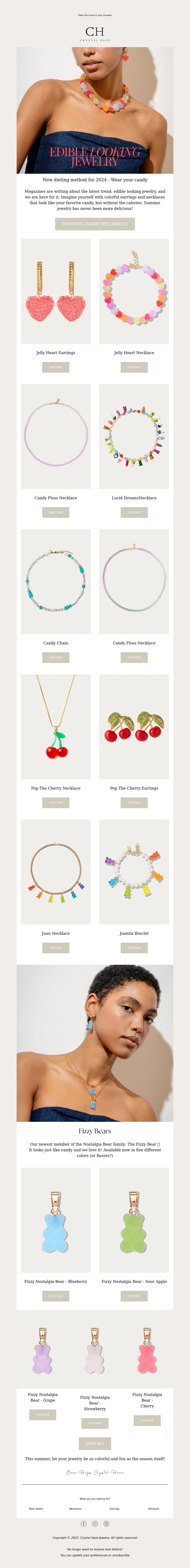Click the unsubscribe preferences link
The width and height of the screenshot is (190, 1568).
(x=95, y=1555)
